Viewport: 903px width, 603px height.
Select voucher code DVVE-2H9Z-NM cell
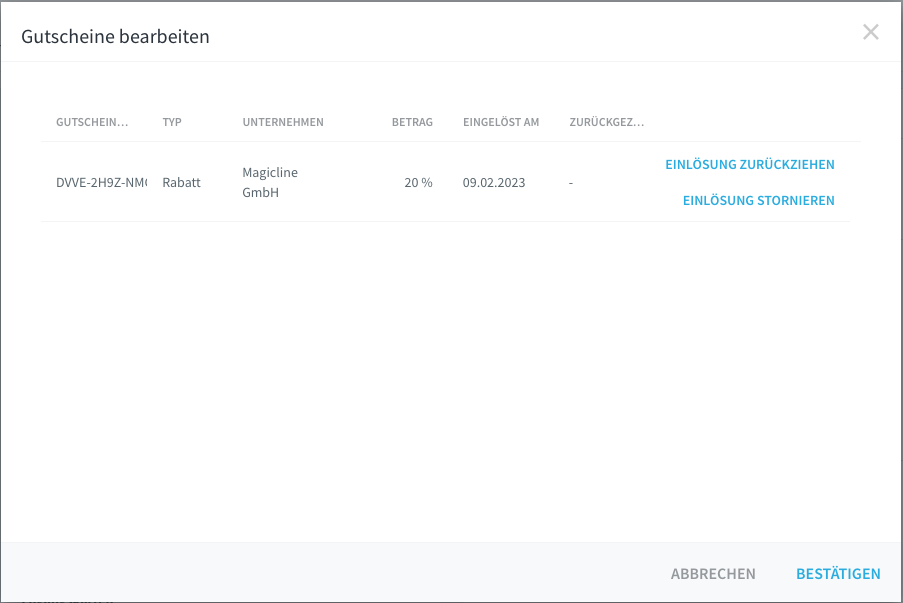coord(101,183)
